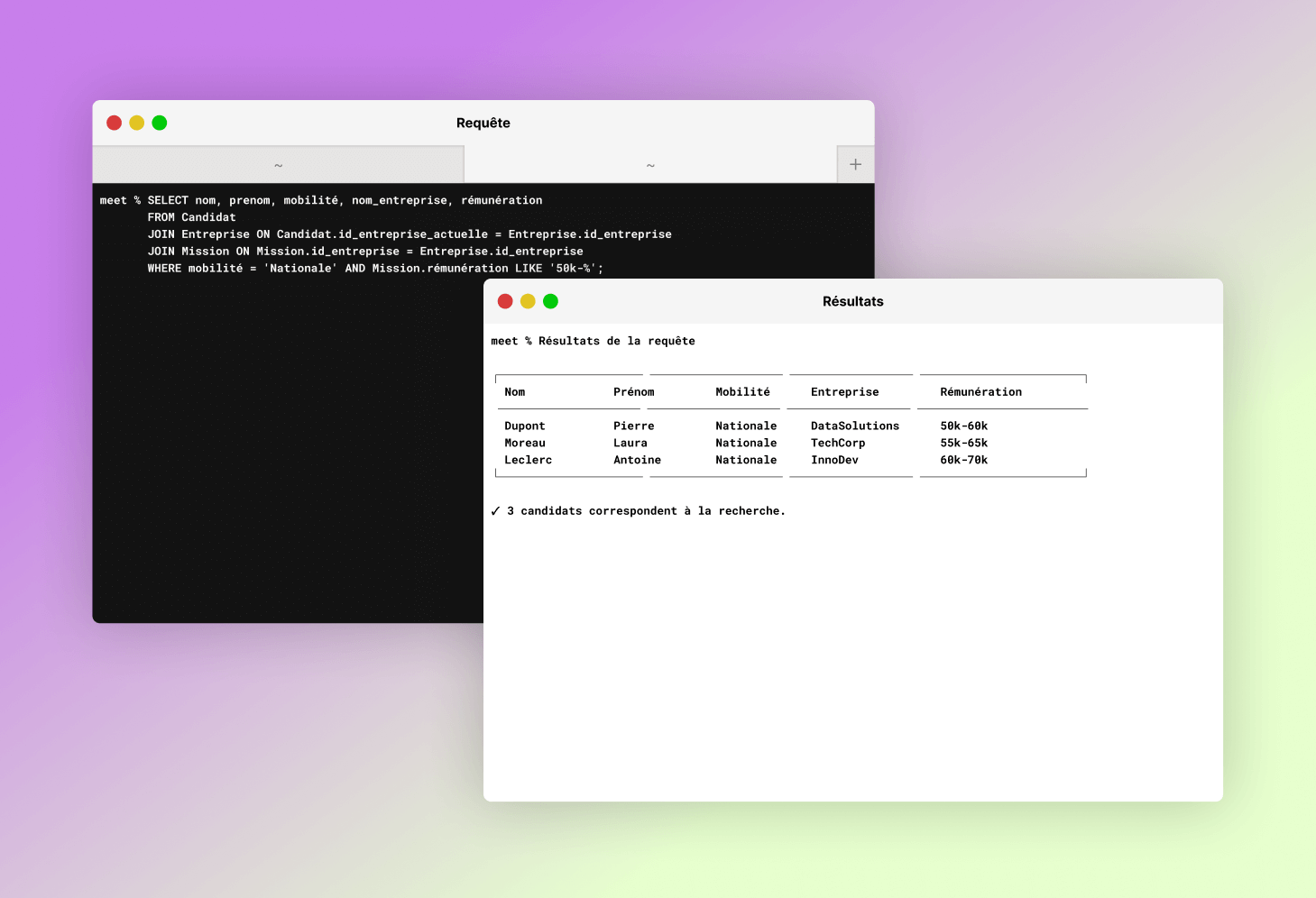This screenshot has width=1316, height=898.
Task: Click the Résultats window title
Action: [852, 301]
